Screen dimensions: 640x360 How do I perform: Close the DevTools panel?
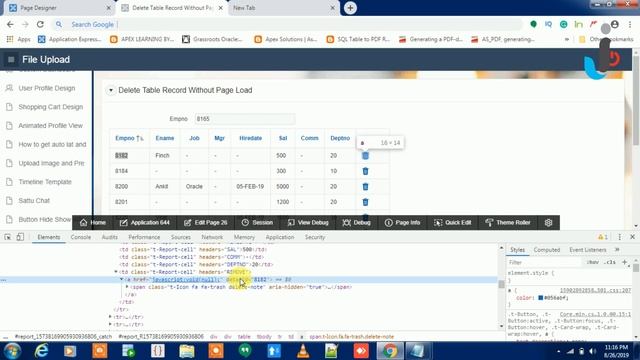(x=632, y=237)
